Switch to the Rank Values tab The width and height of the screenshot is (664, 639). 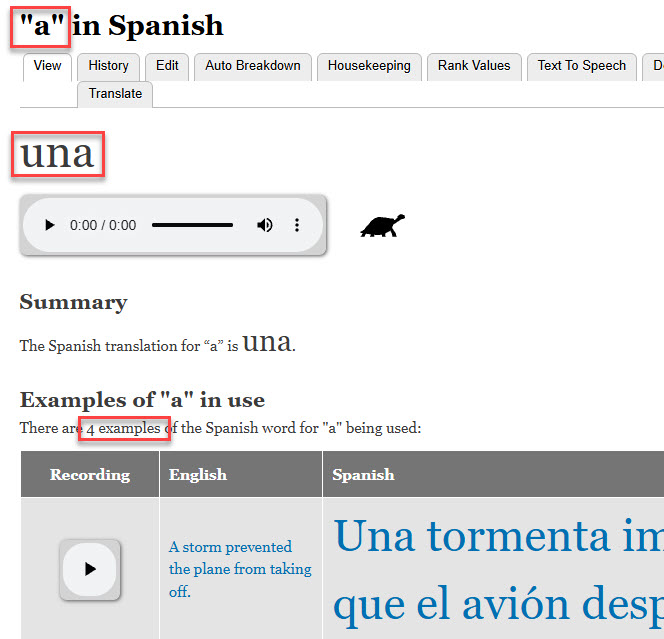click(x=474, y=66)
